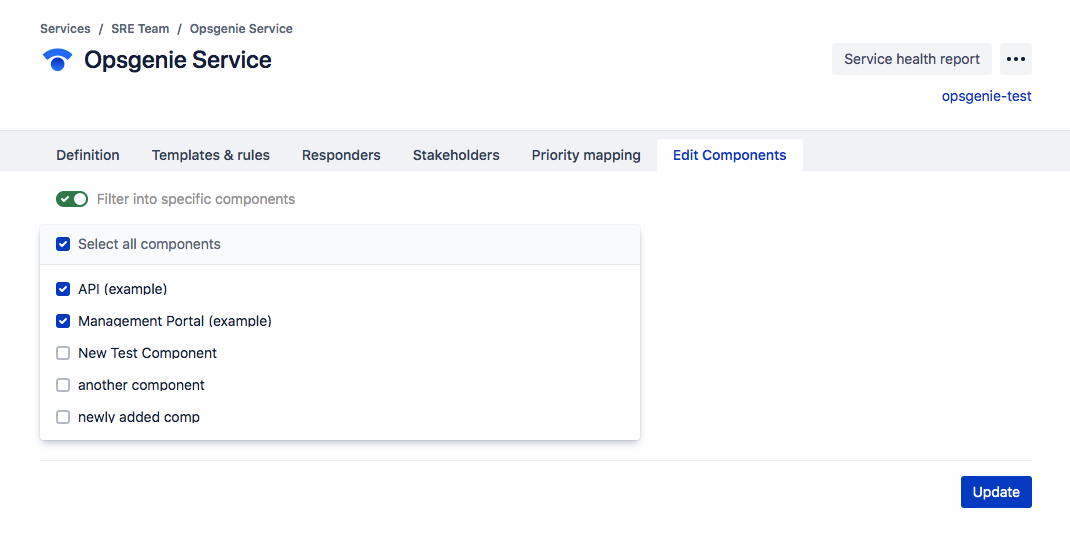Select the Stakeholders tab
The height and width of the screenshot is (534, 1070).
pyautogui.click(x=456, y=155)
